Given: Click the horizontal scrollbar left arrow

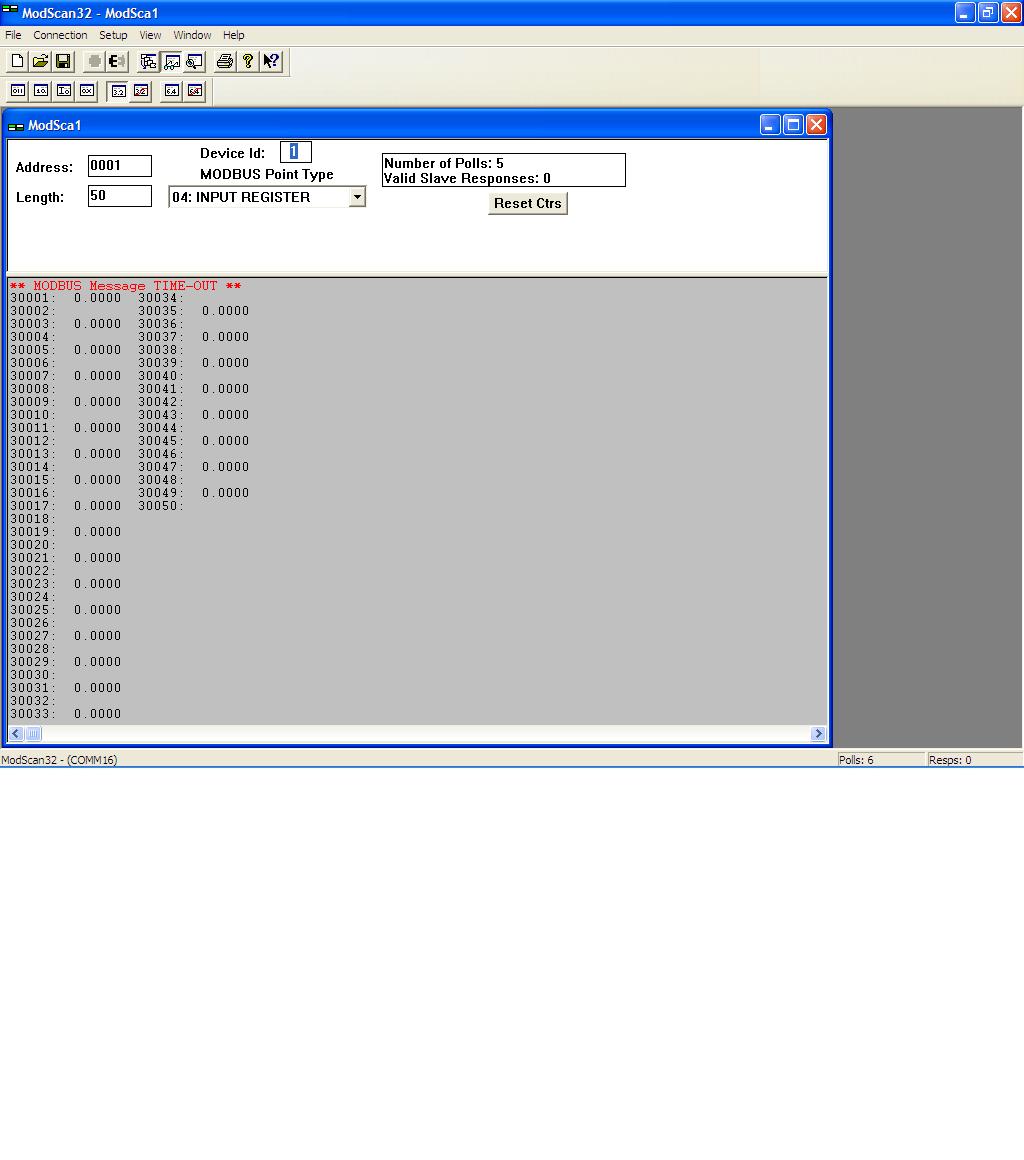Looking at the screenshot, I should click(16, 734).
